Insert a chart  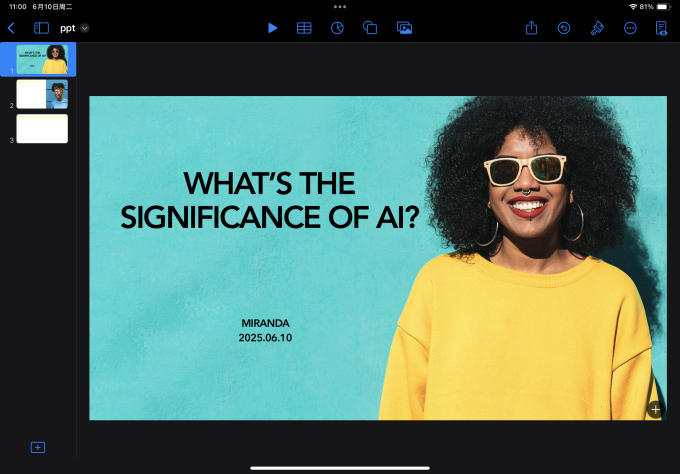(337, 28)
